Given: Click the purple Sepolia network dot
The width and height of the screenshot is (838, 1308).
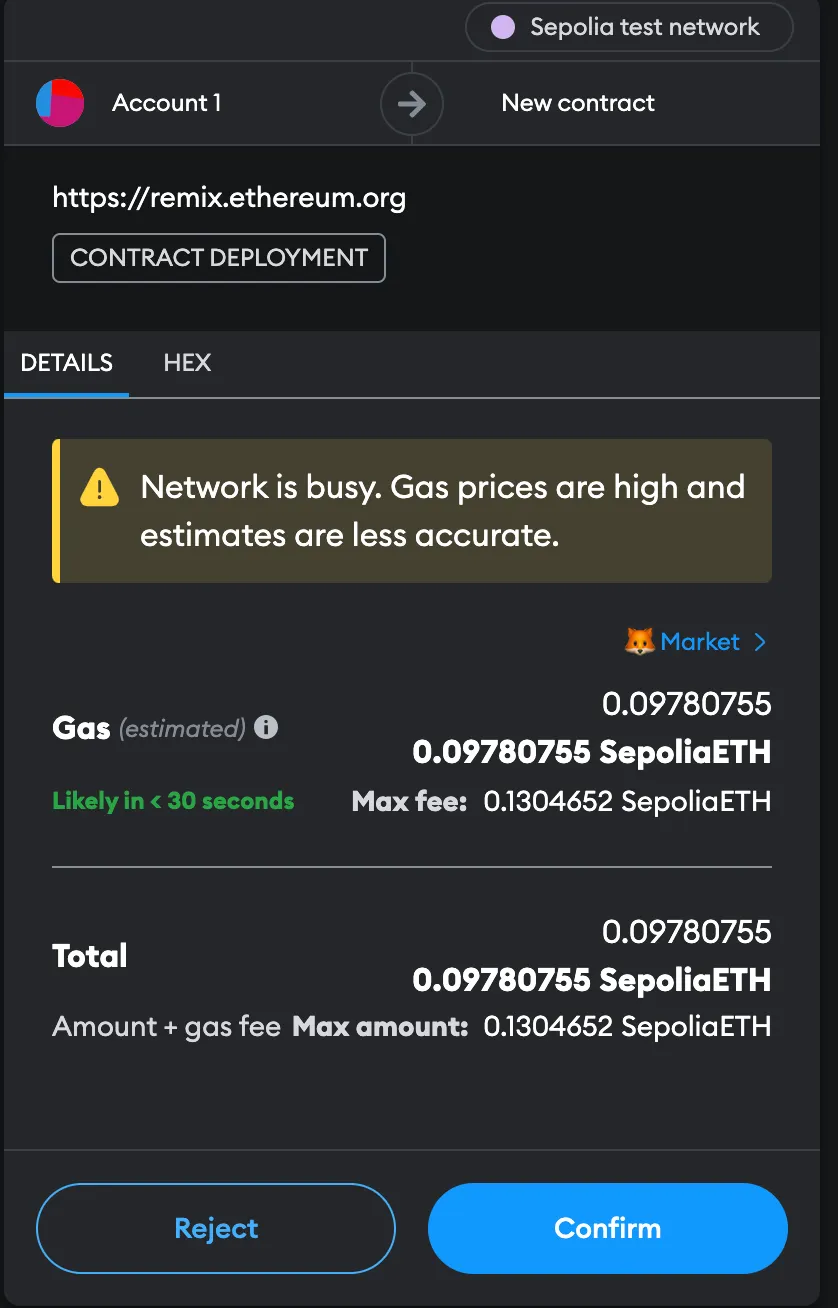Looking at the screenshot, I should [x=503, y=27].
